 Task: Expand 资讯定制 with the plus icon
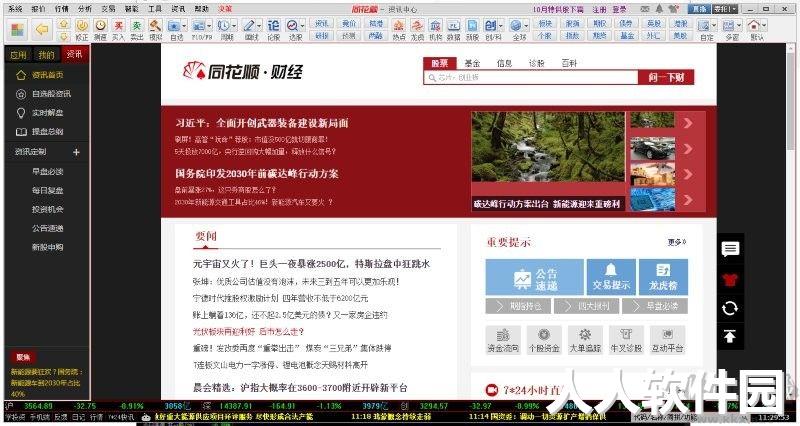pos(76,152)
